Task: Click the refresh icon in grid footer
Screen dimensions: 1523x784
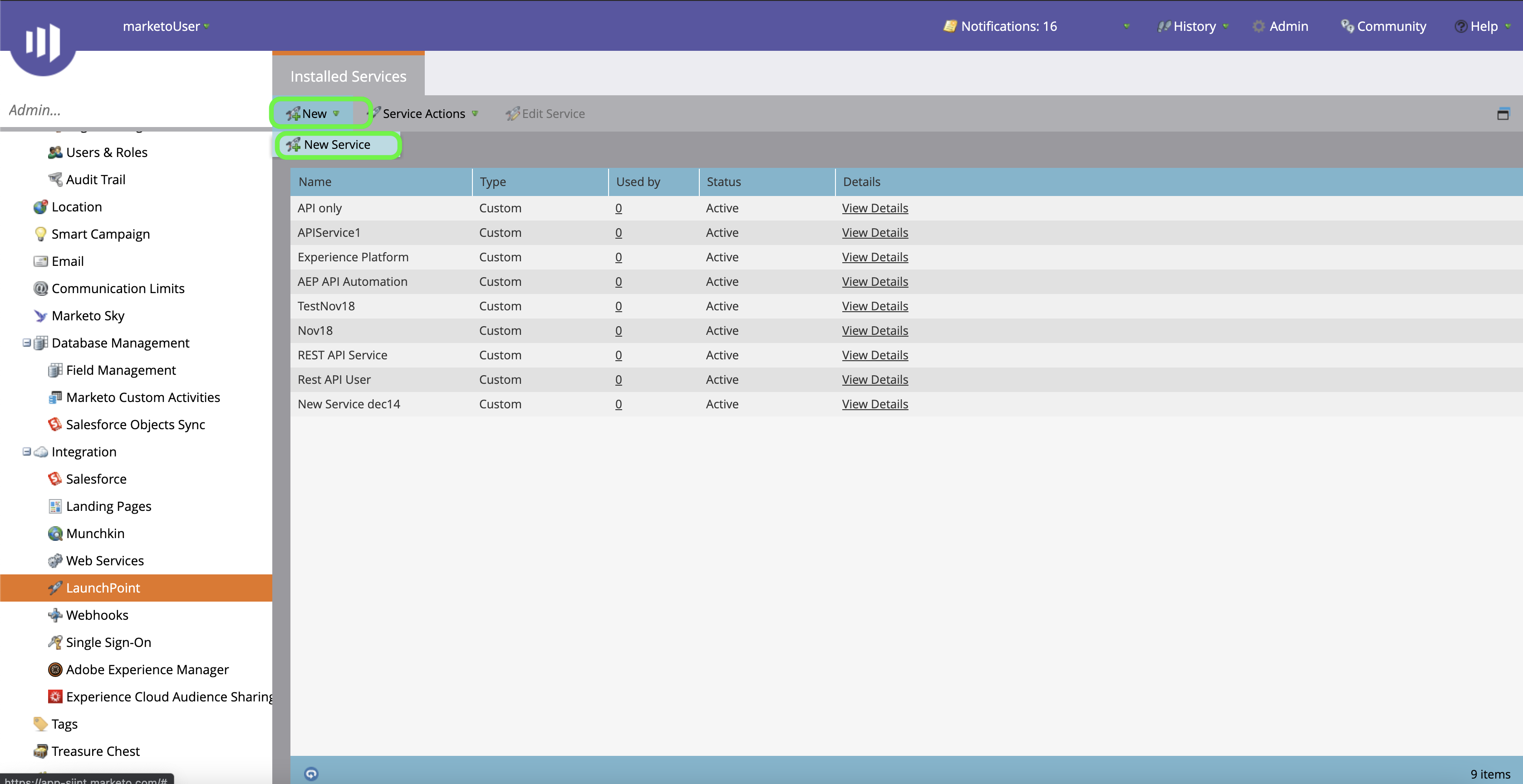Action: point(311,774)
